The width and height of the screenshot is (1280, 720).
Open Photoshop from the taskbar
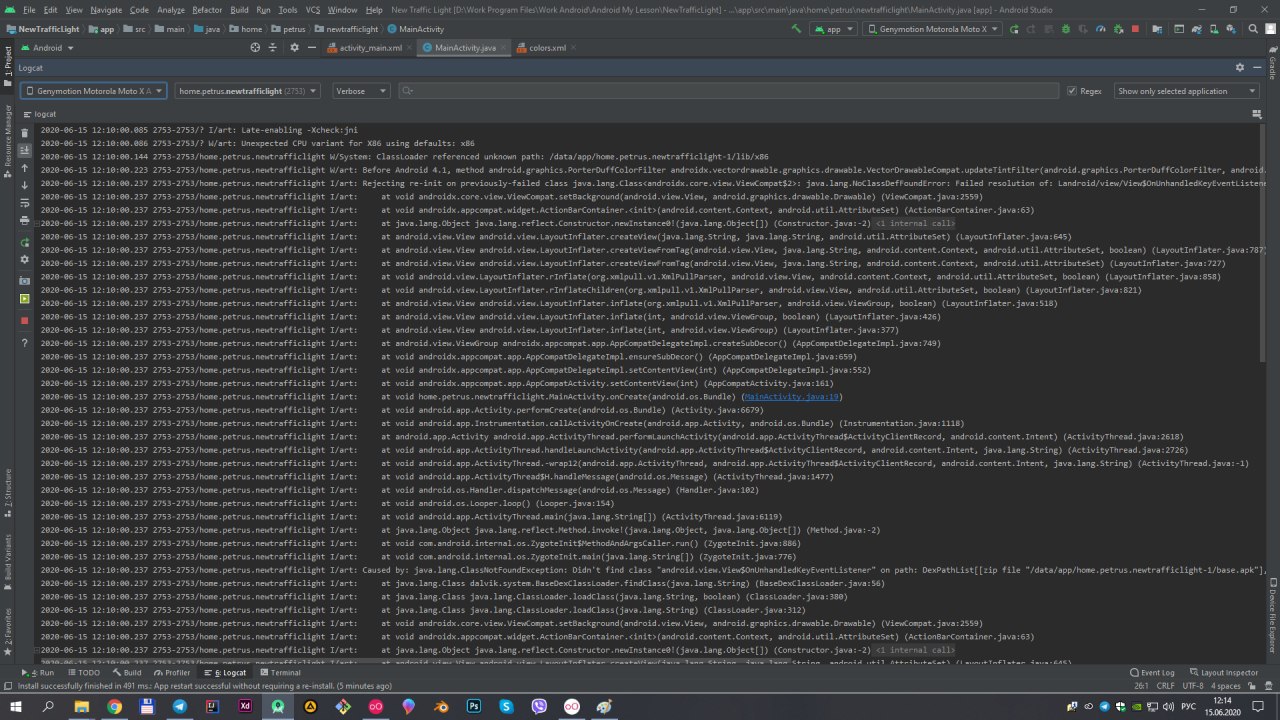tap(473, 707)
